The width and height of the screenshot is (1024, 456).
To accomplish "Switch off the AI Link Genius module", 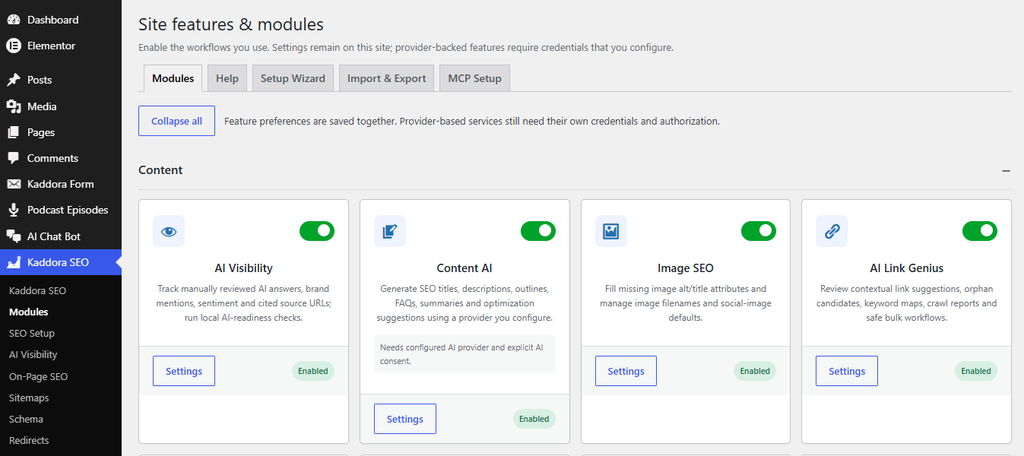I will pyautogui.click(x=980, y=231).
